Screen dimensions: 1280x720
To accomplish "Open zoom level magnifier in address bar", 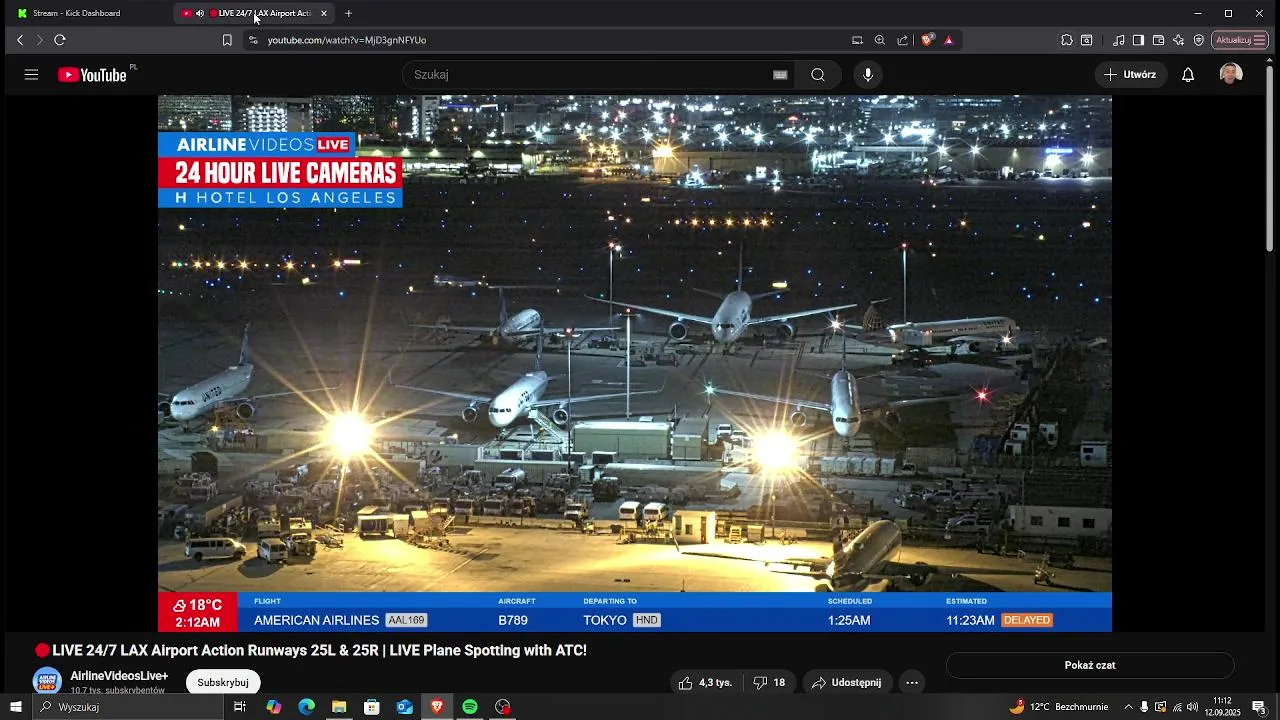I will pyautogui.click(x=880, y=40).
